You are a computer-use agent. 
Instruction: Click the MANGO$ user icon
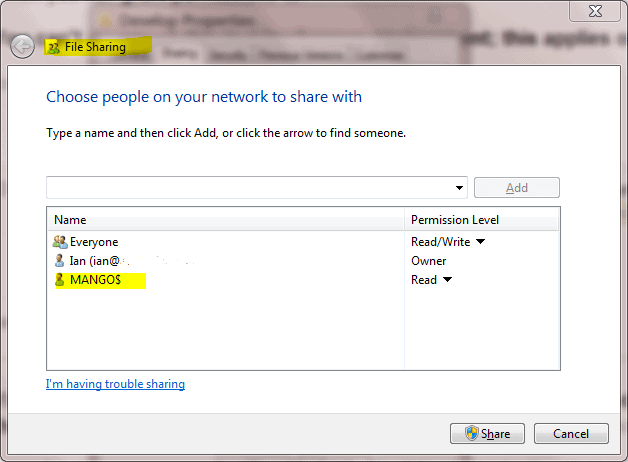[x=60, y=280]
